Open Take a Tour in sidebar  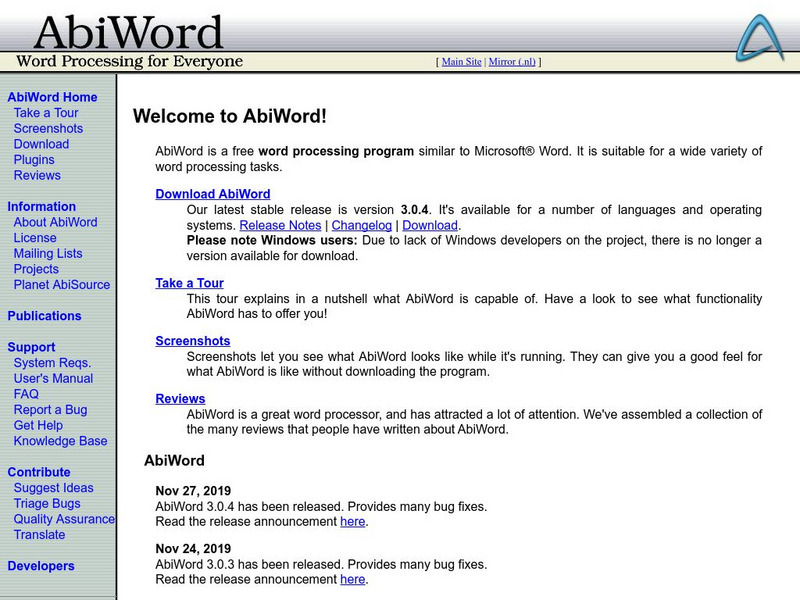(x=46, y=113)
